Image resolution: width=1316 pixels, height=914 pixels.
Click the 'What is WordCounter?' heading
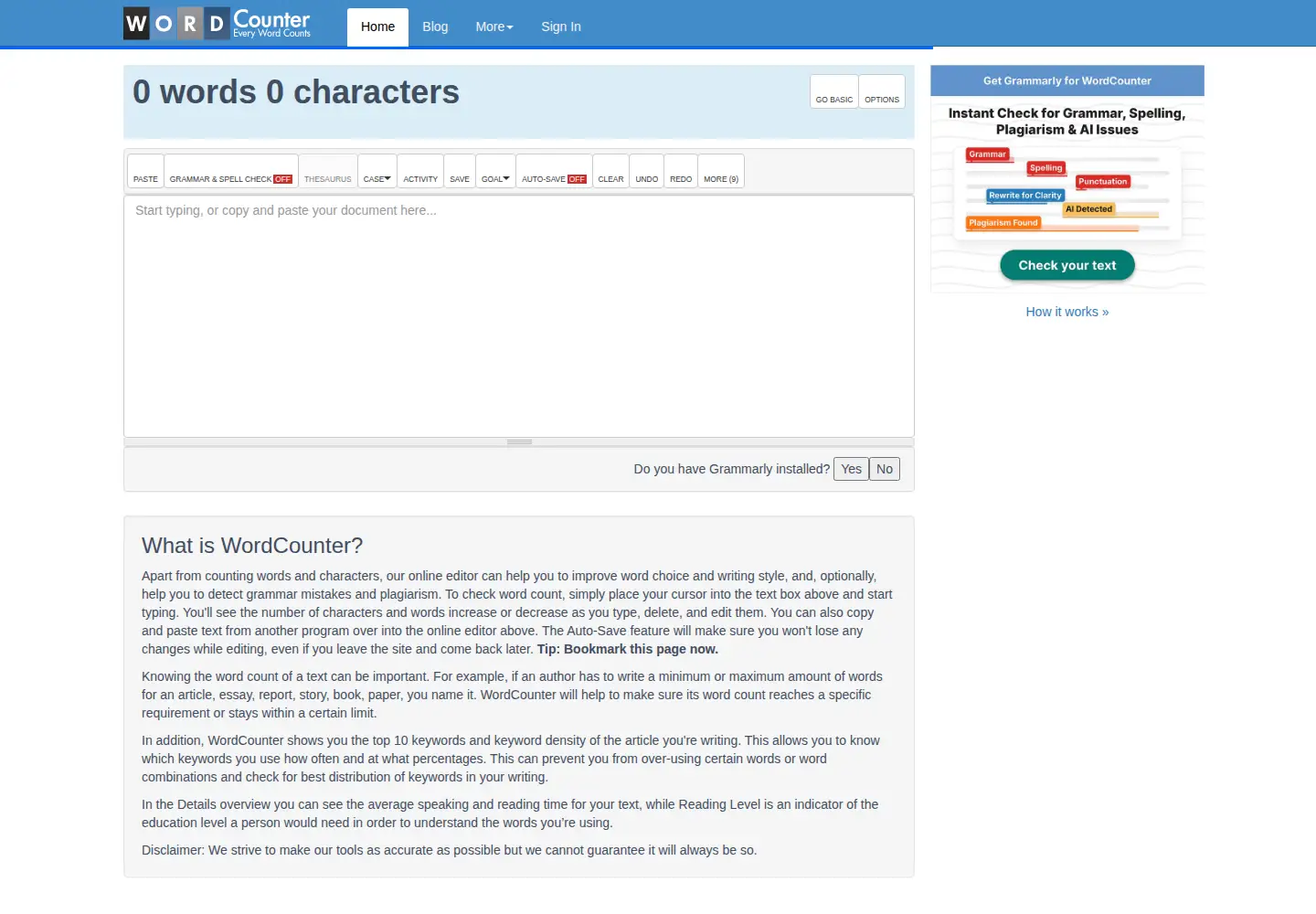click(x=252, y=546)
